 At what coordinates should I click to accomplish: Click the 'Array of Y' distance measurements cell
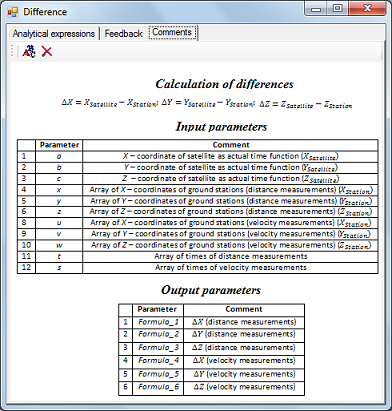click(x=231, y=201)
